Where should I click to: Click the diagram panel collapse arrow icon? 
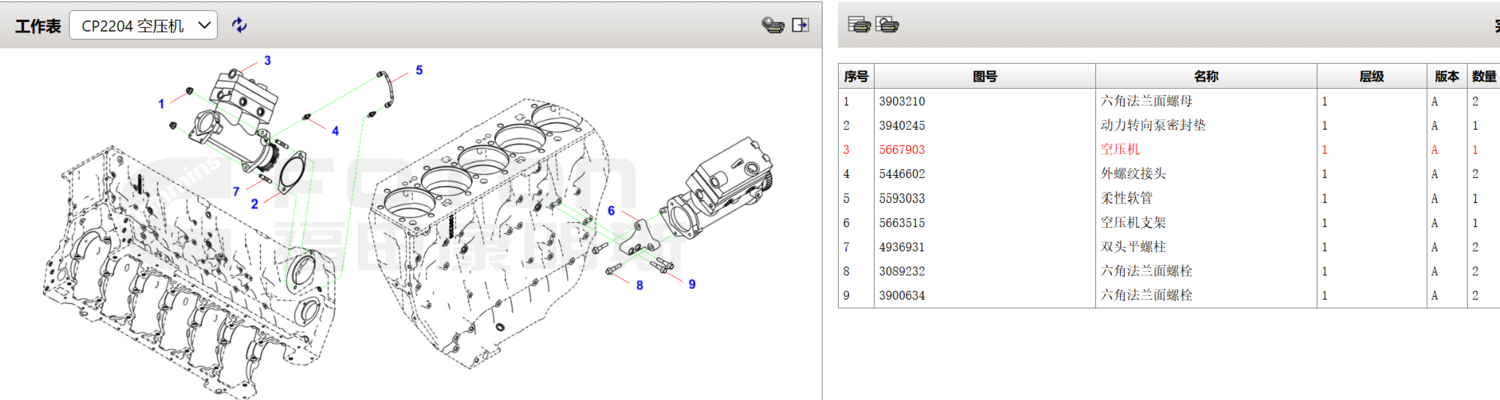(x=801, y=25)
